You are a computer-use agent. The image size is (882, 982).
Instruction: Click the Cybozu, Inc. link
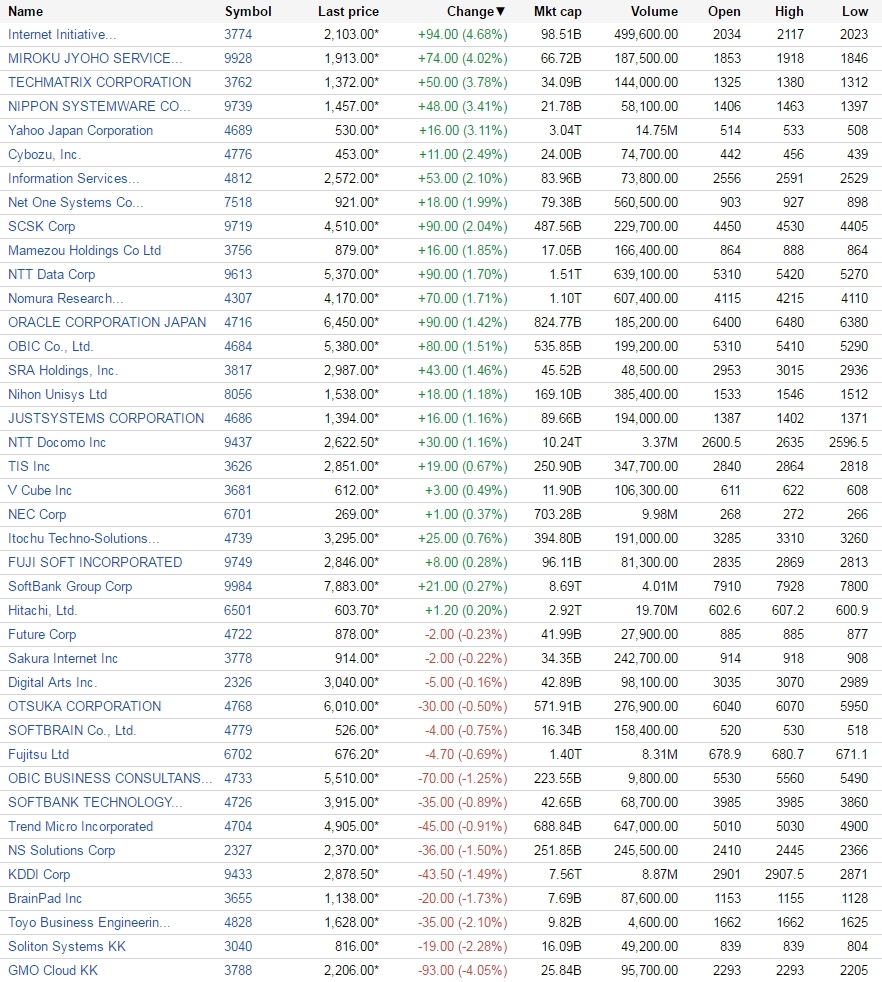coord(44,155)
